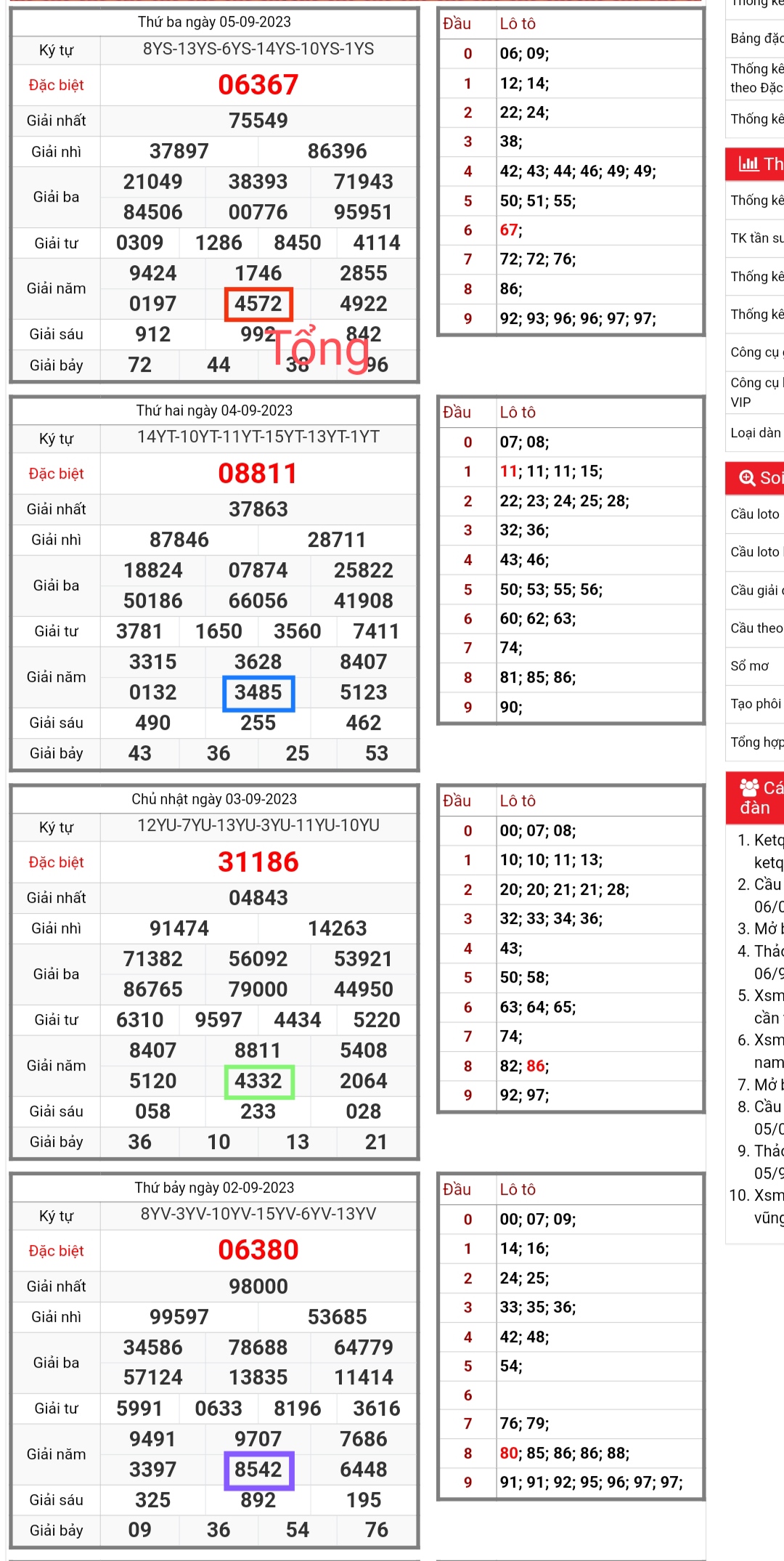Open the TK tần suất sidebar link
Viewport: 784px width, 1561px height.
[x=756, y=238]
